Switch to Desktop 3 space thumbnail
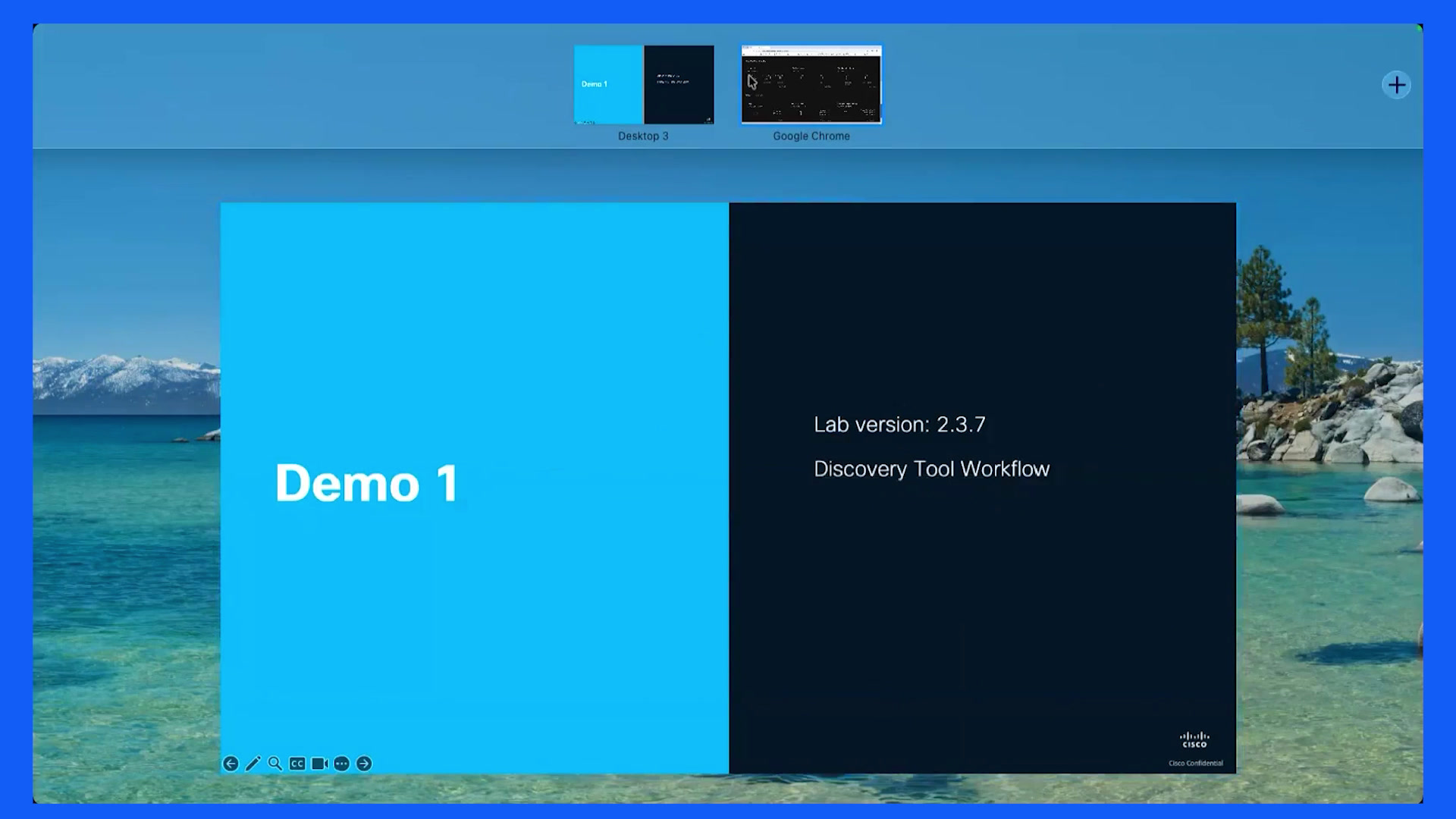 point(644,84)
